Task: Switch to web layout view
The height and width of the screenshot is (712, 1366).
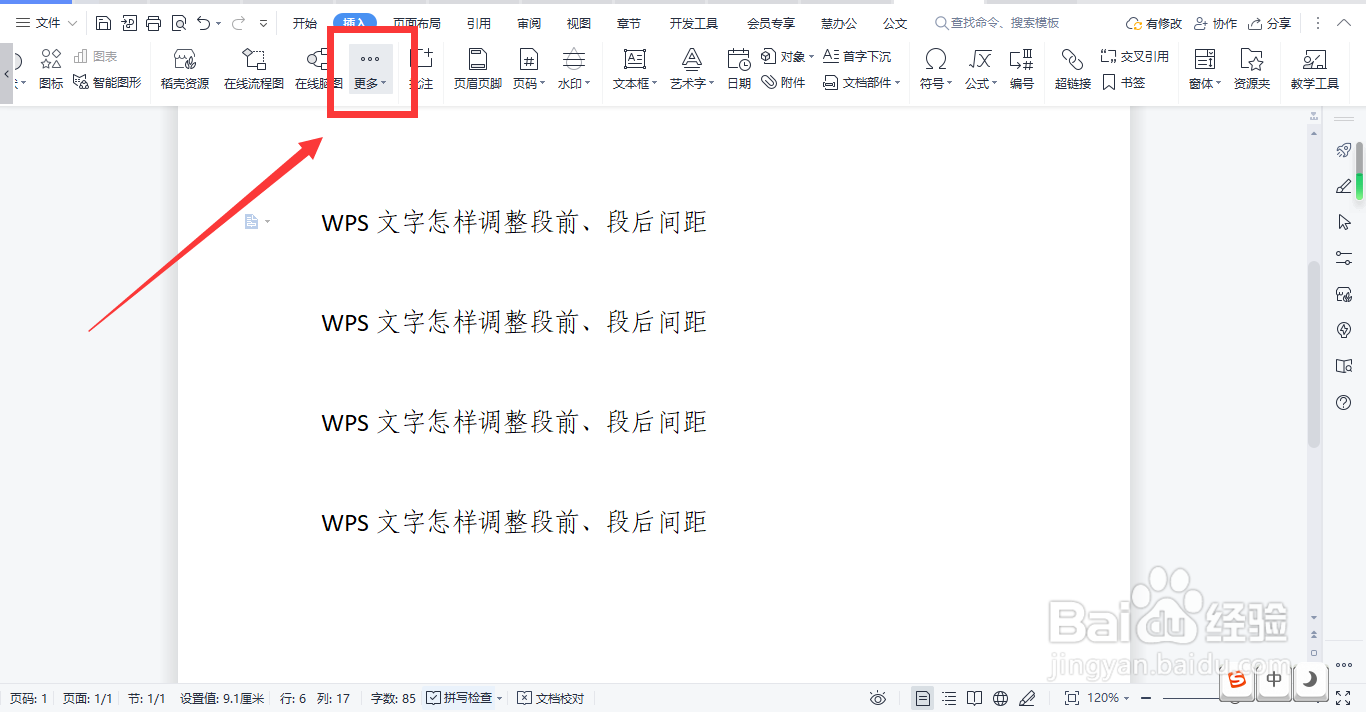Action: (x=1001, y=698)
